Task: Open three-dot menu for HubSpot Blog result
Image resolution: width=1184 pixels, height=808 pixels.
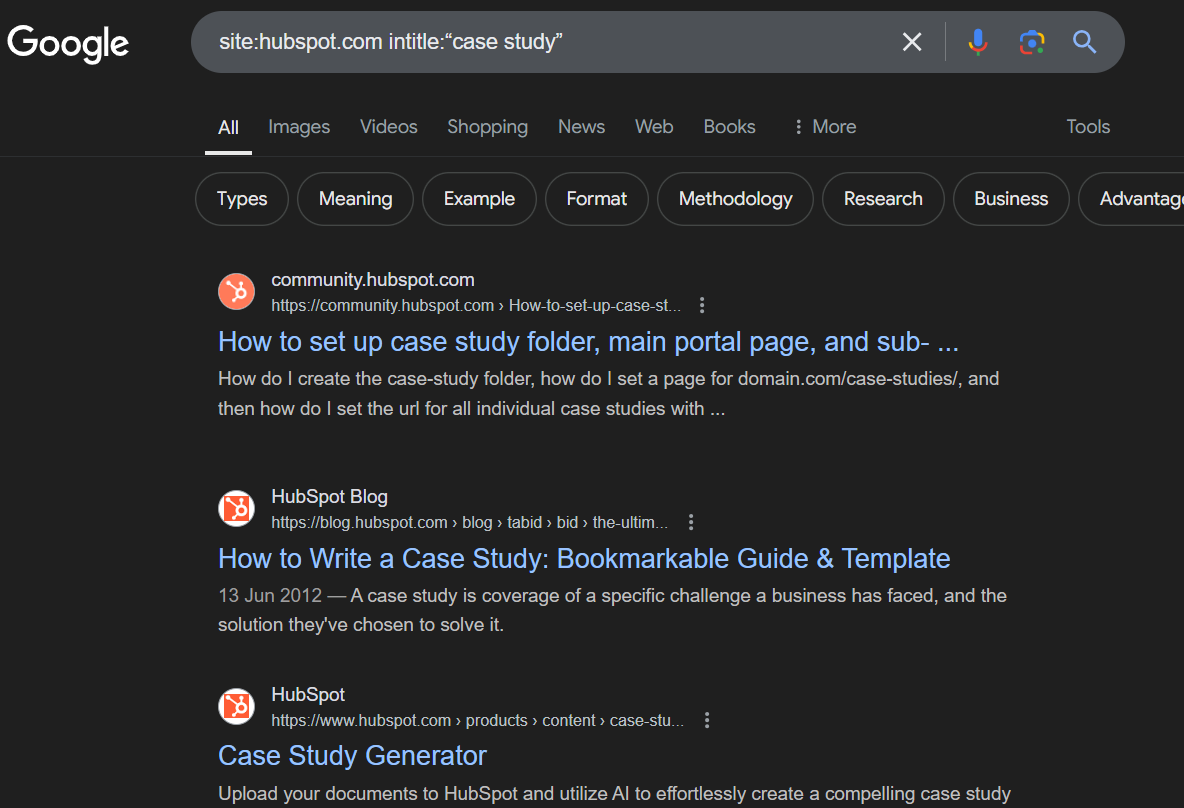Action: pos(691,522)
